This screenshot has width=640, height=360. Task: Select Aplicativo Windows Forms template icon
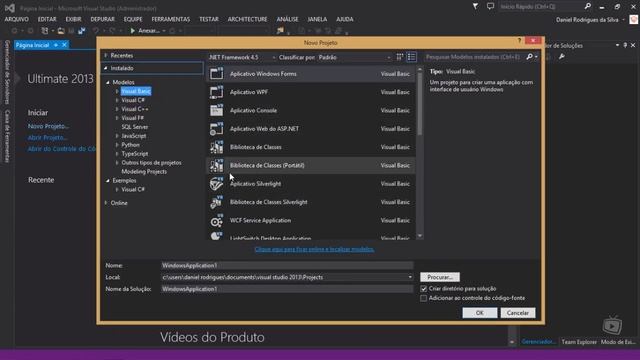click(216, 73)
